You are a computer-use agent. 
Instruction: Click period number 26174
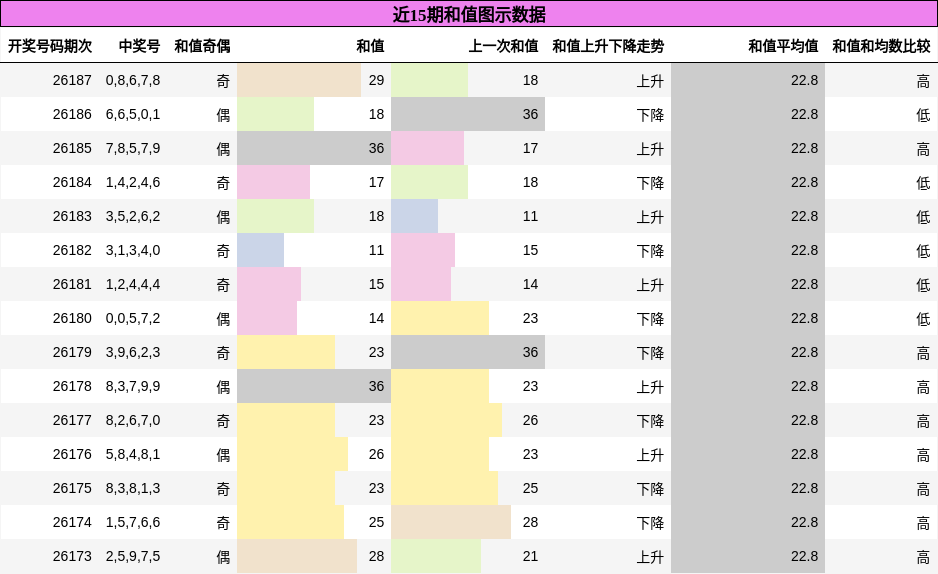pos(72,522)
